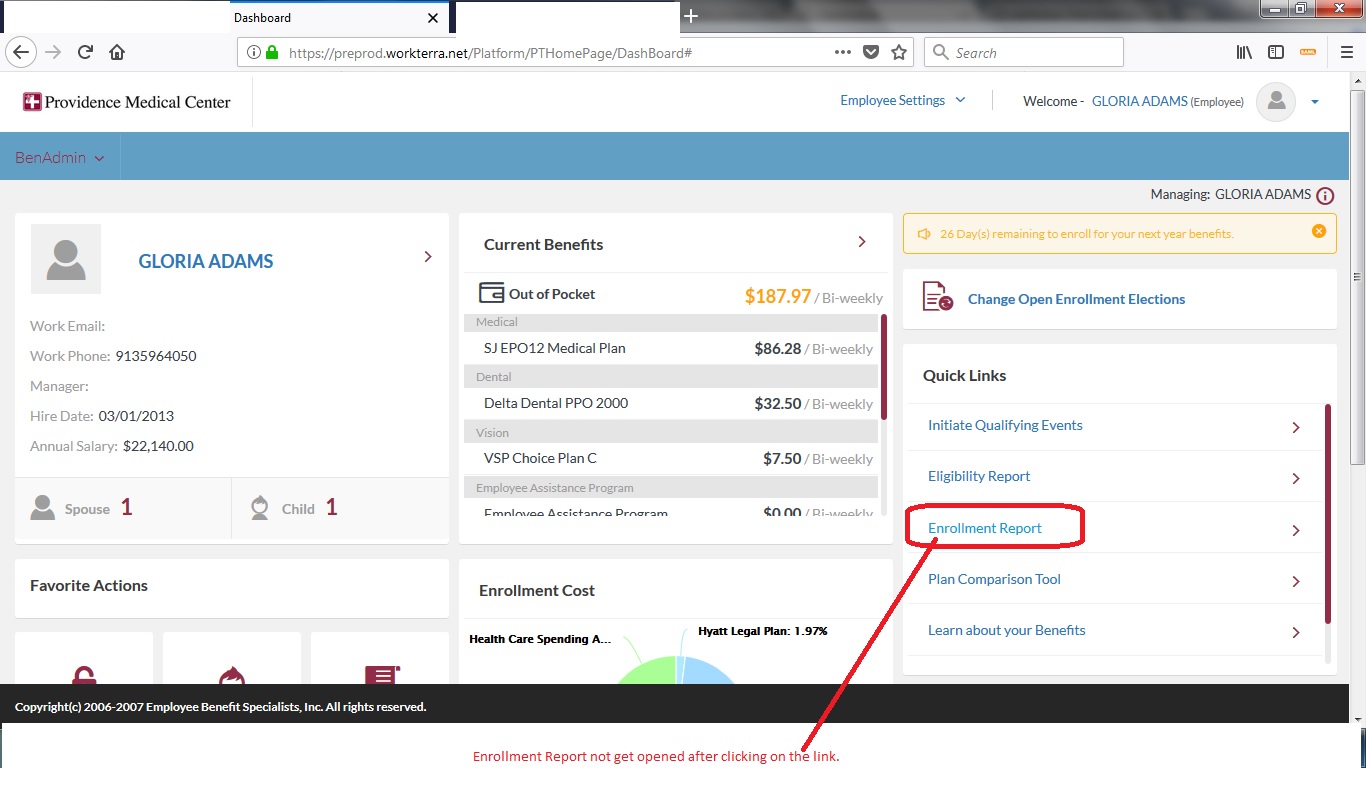Open the Firefox hamburger menu
This screenshot has width=1366, height=812.
click(x=1346, y=53)
